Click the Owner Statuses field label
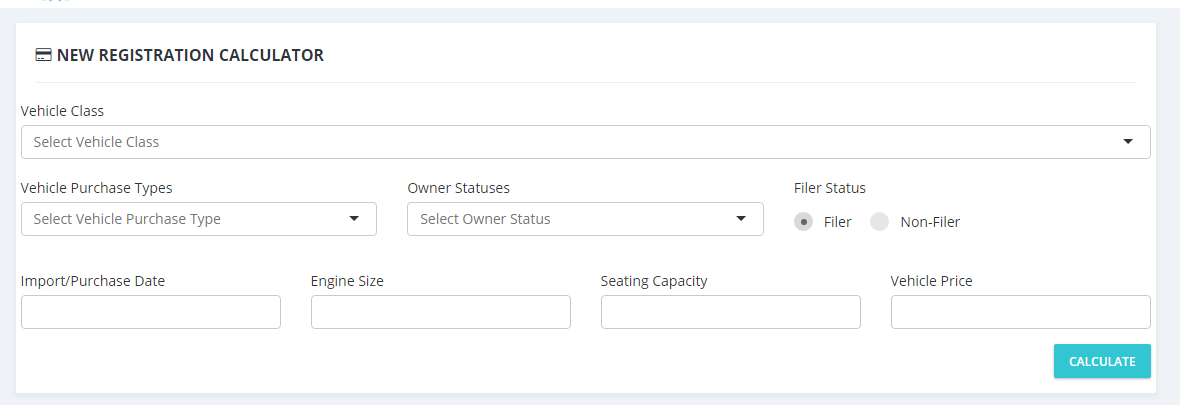Viewport: 1180px width, 405px height. click(458, 187)
